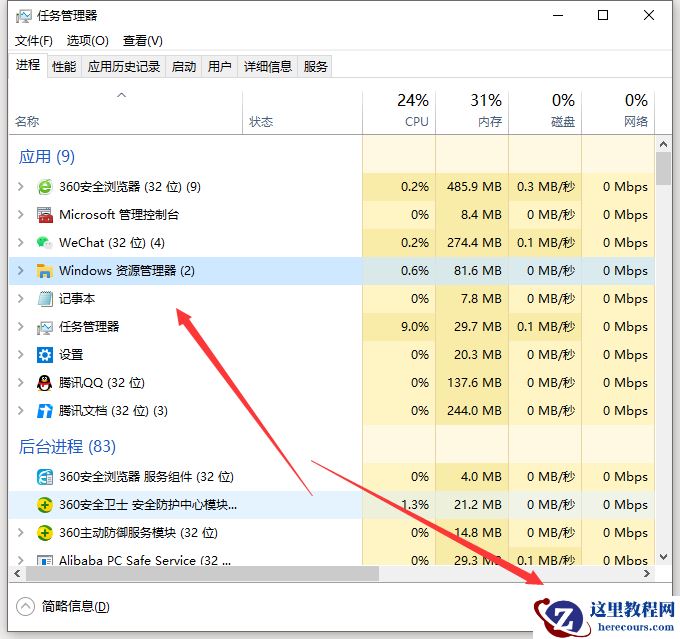Open the 文件(F) menu
Screen dimensions: 680x639
34,41
